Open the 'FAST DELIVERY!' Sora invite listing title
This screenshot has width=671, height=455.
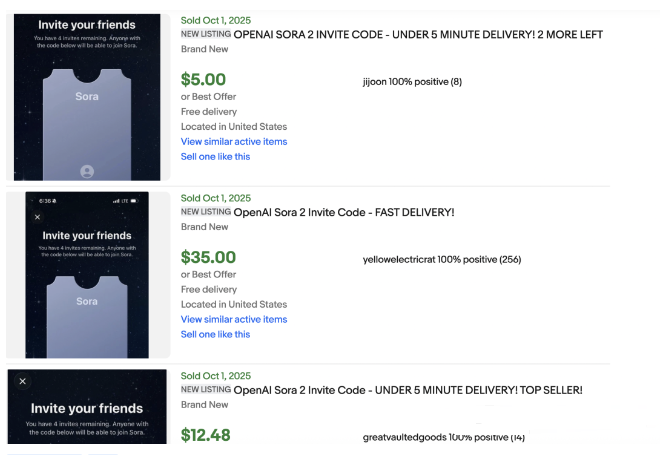343,212
